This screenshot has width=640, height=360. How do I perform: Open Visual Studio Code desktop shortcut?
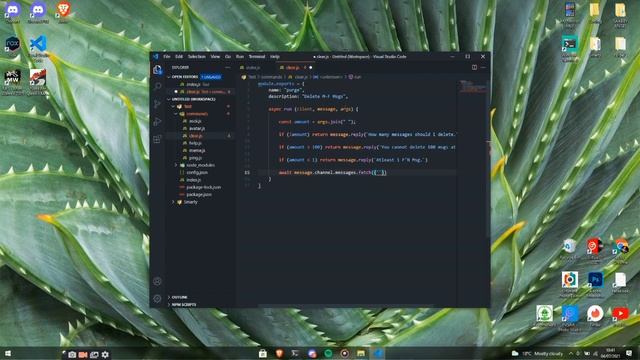pyautogui.click(x=38, y=47)
